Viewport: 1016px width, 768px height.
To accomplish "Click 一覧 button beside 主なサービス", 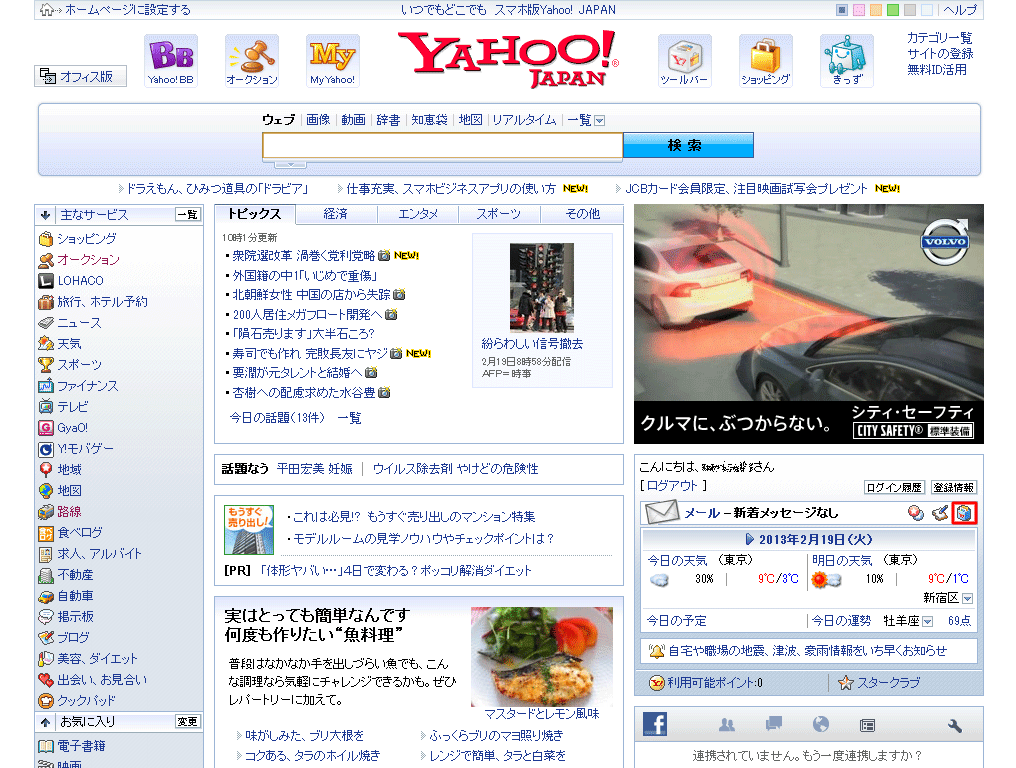I will pyautogui.click(x=188, y=215).
